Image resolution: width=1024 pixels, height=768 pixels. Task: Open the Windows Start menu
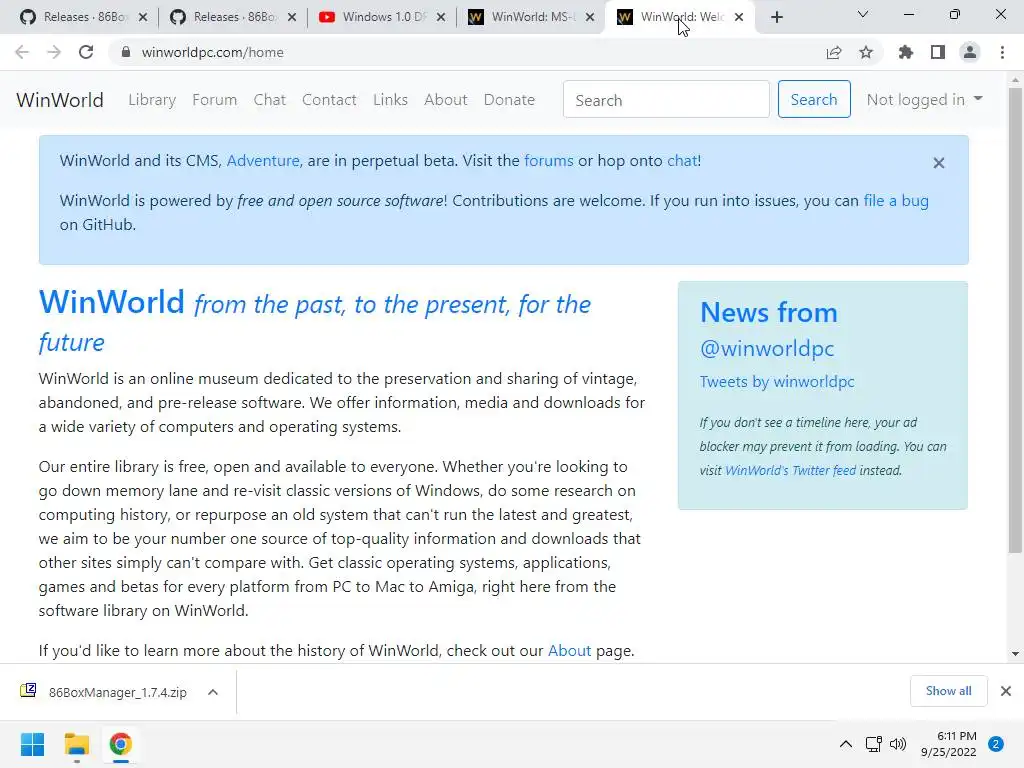(x=32, y=744)
